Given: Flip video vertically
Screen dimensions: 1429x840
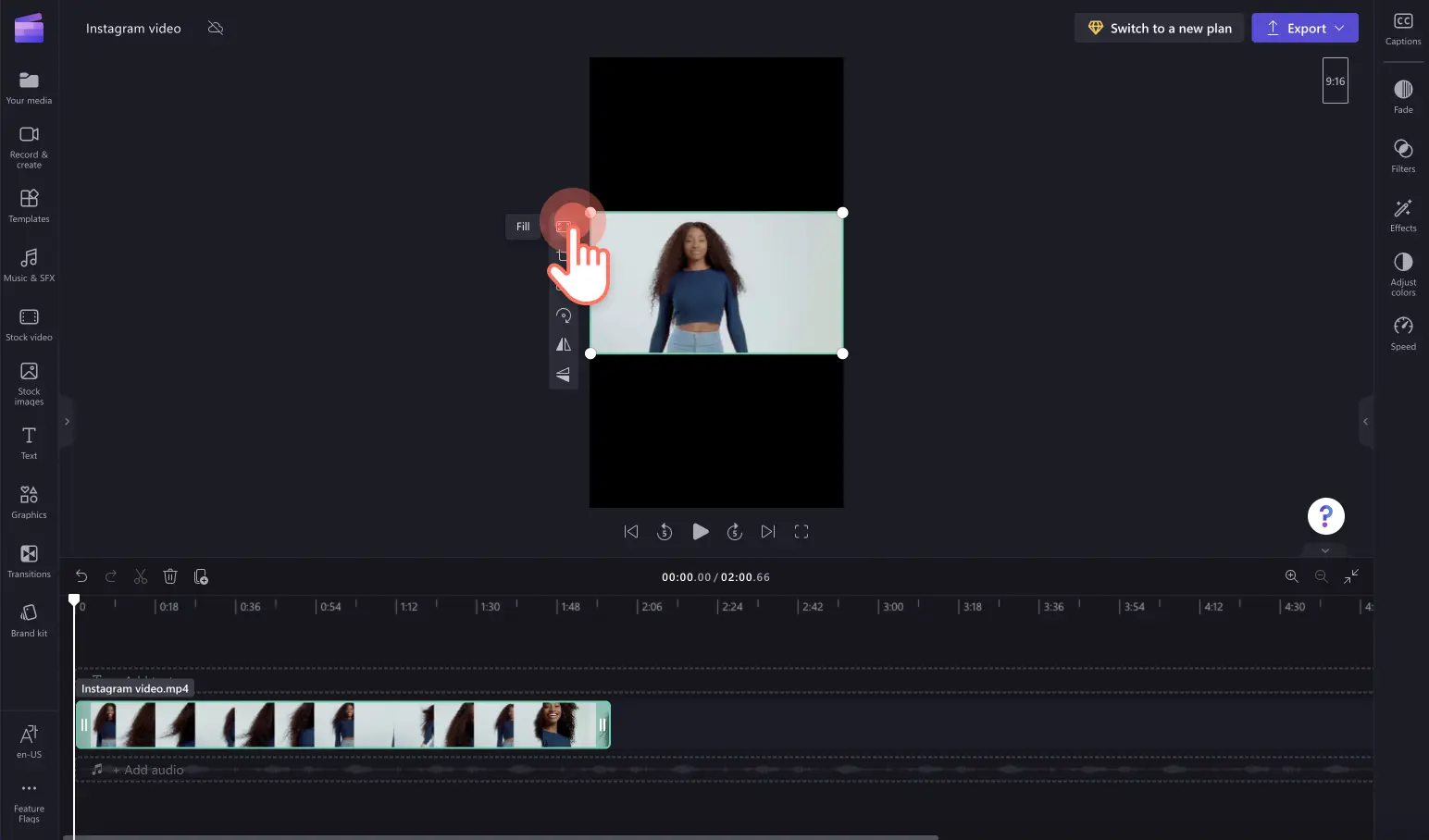Looking at the screenshot, I should click(564, 374).
